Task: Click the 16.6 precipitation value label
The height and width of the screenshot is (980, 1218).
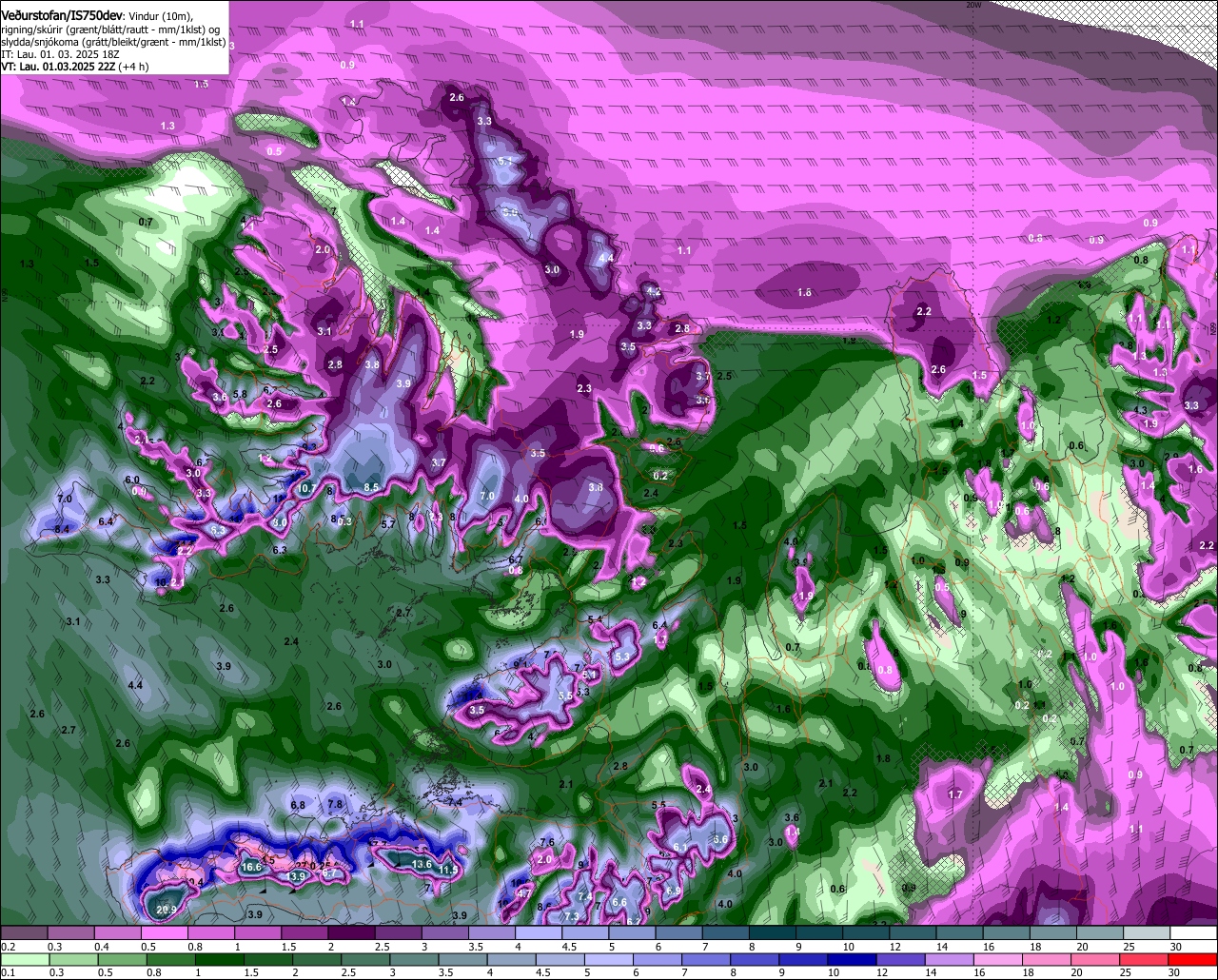Action: pos(251,867)
